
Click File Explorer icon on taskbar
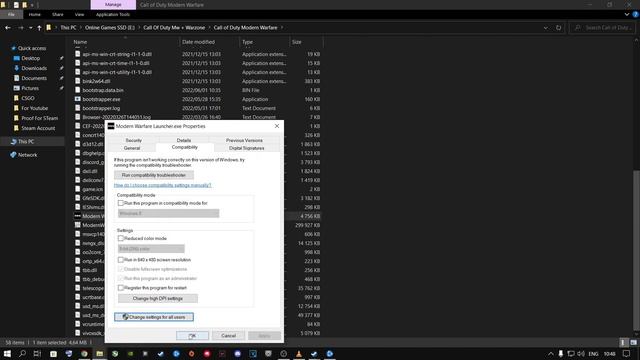click(100, 353)
